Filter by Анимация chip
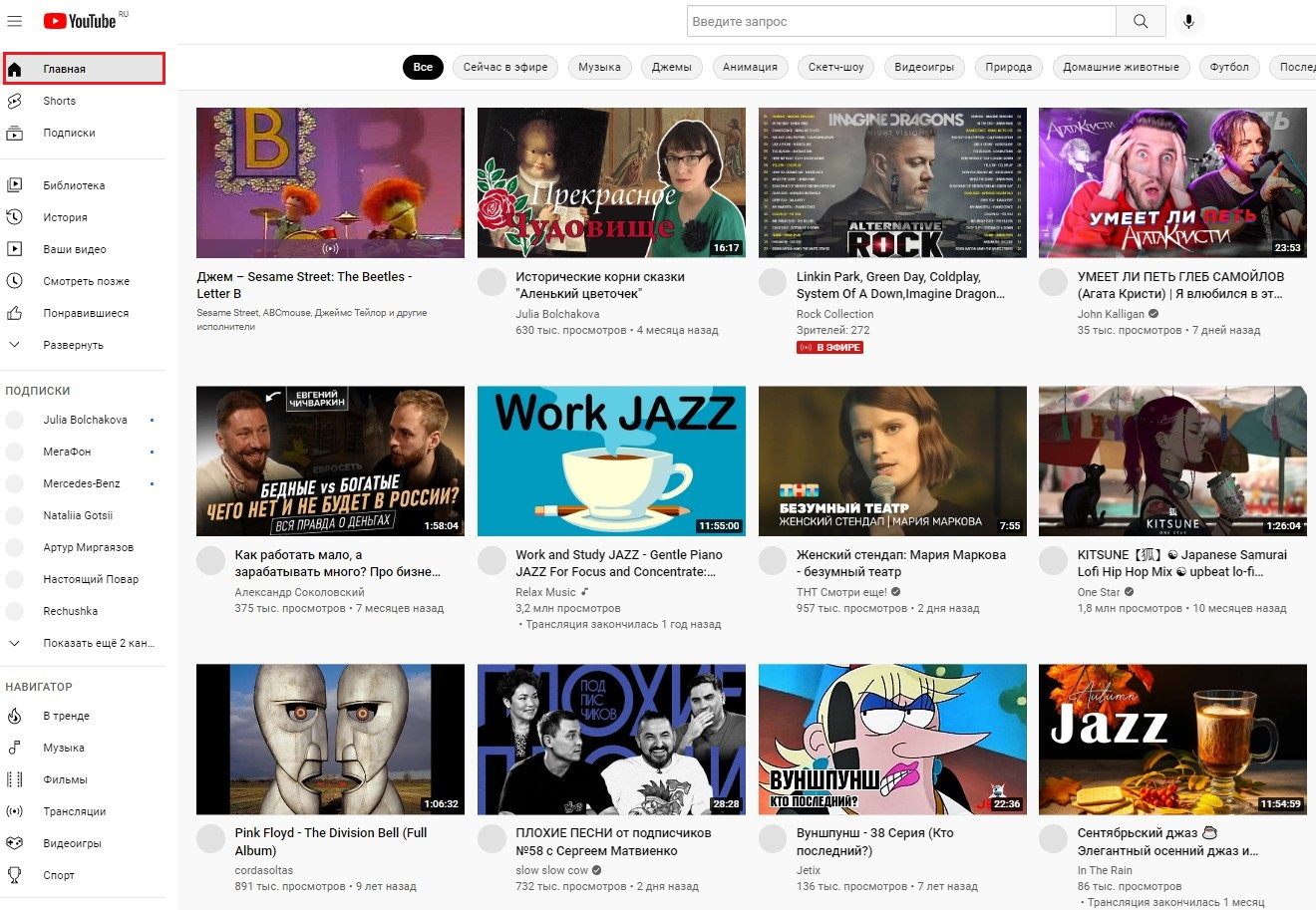The width and height of the screenshot is (1316, 910). pyautogui.click(x=750, y=67)
